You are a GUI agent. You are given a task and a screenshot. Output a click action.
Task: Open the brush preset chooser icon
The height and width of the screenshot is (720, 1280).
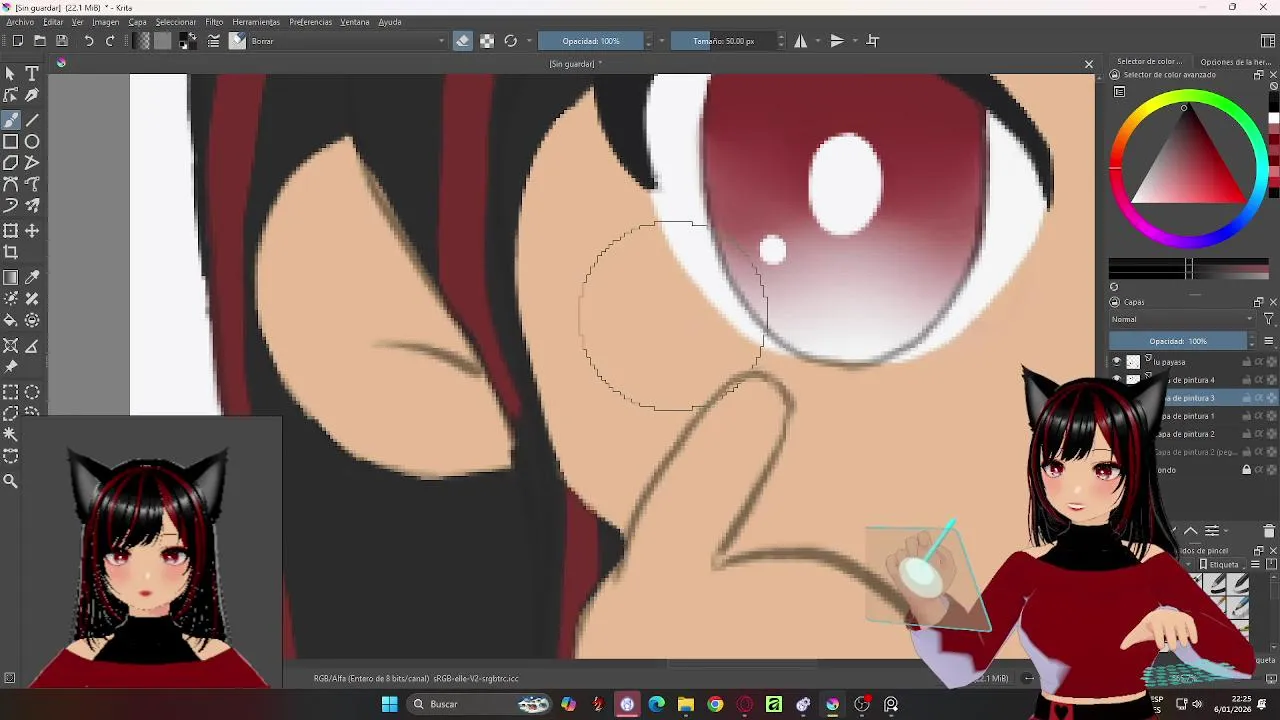pyautogui.click(x=237, y=41)
